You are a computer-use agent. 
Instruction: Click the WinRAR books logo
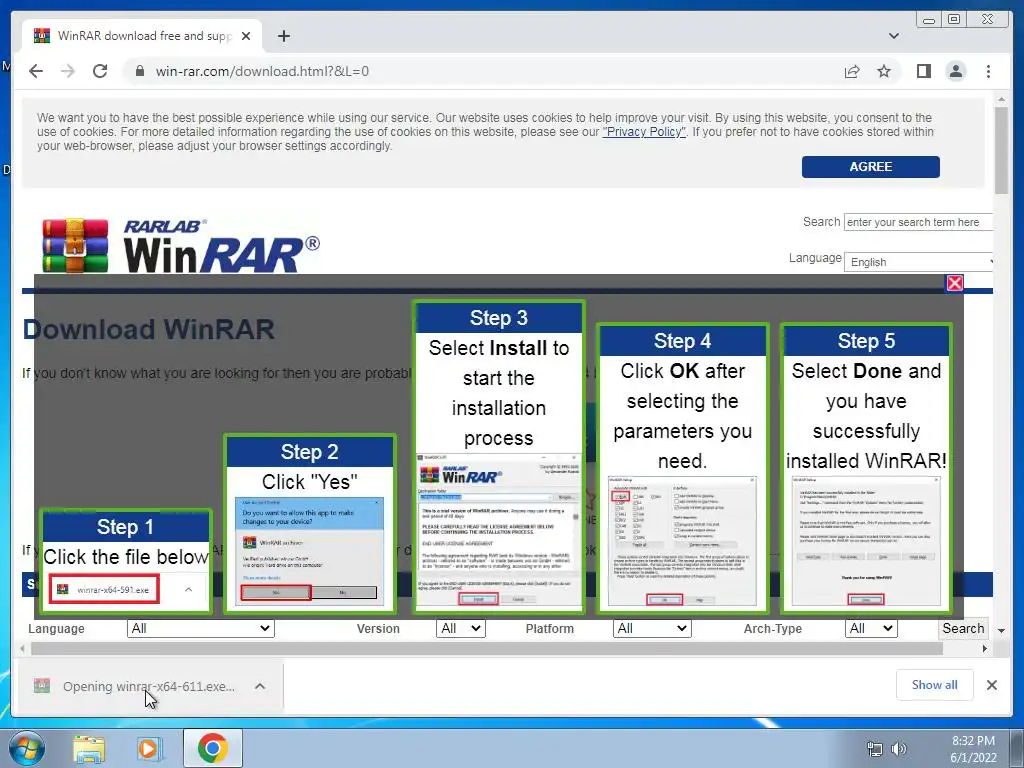tap(75, 246)
